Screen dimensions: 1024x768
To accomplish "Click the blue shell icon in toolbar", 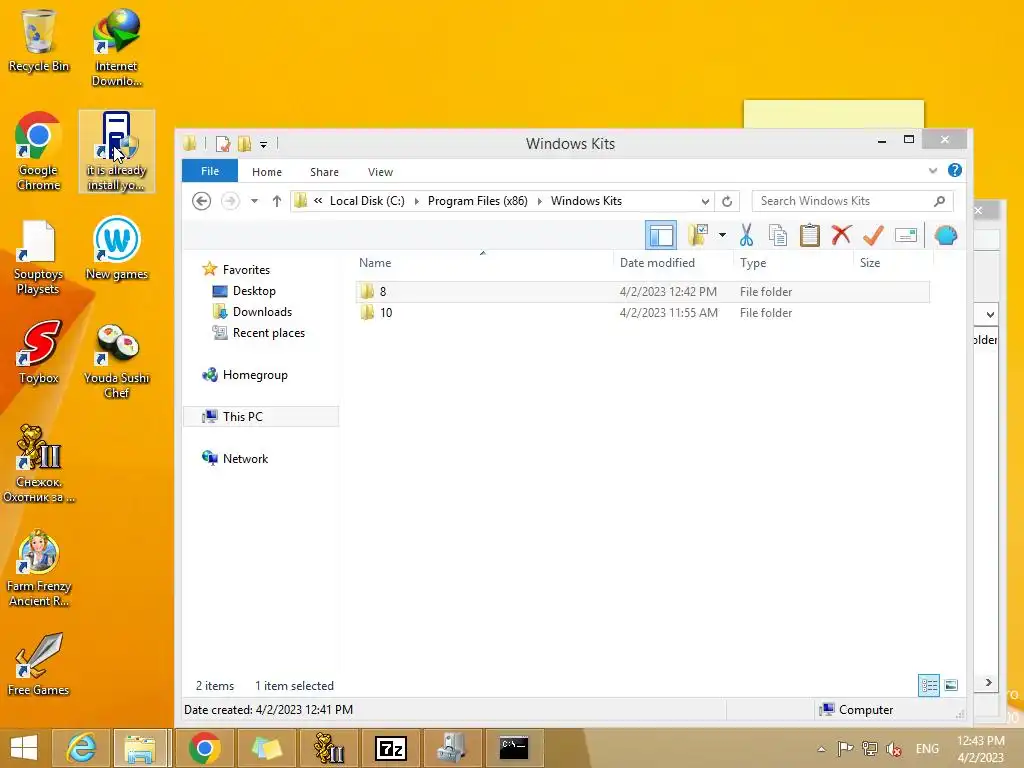I will pos(946,235).
